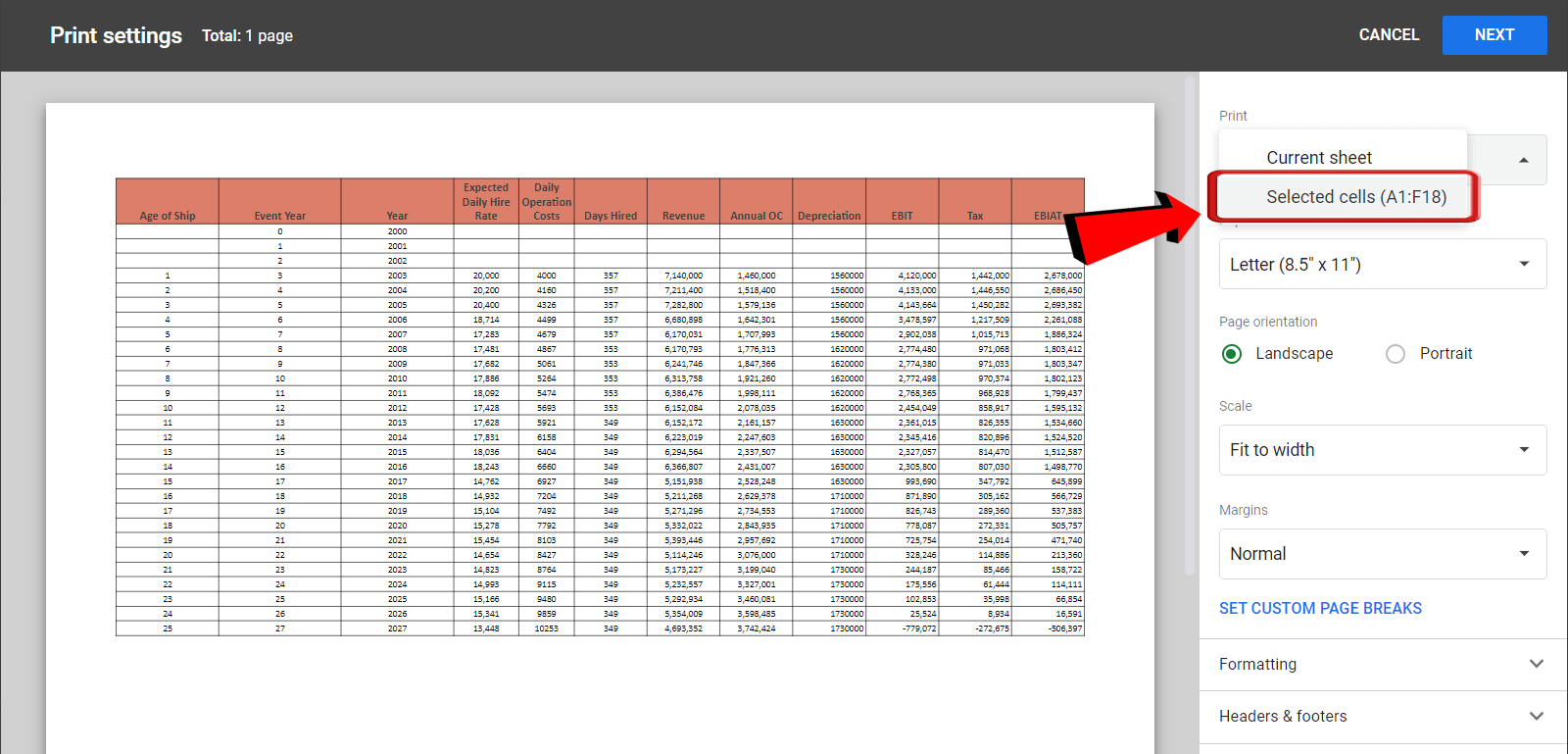Click the paper size dropdown arrow
The image size is (1568, 754).
tap(1524, 264)
